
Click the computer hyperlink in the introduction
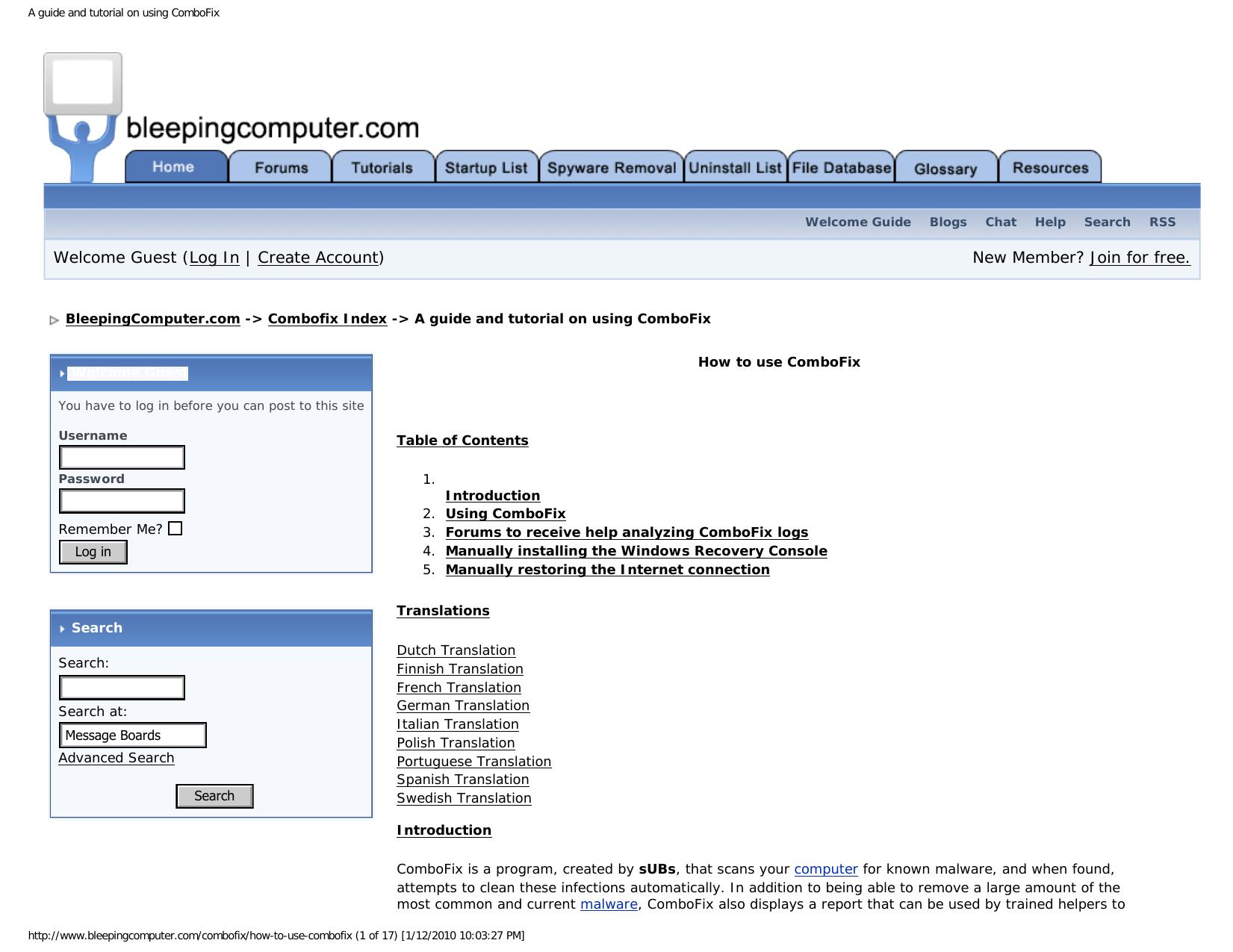pyautogui.click(x=826, y=869)
